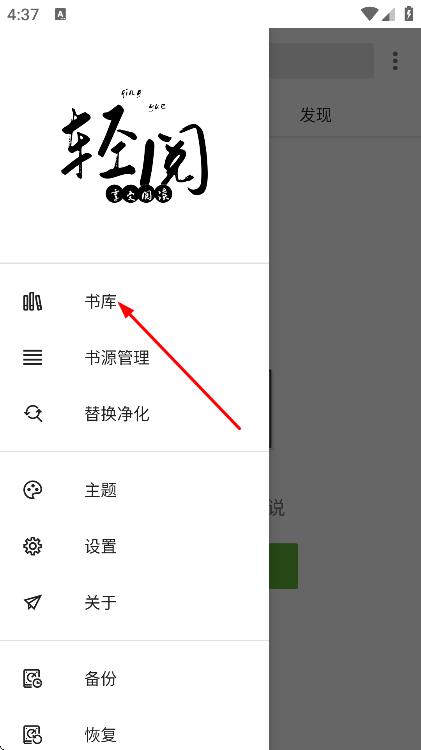
Task: Open the 关于 about entry
Action: 134,602
